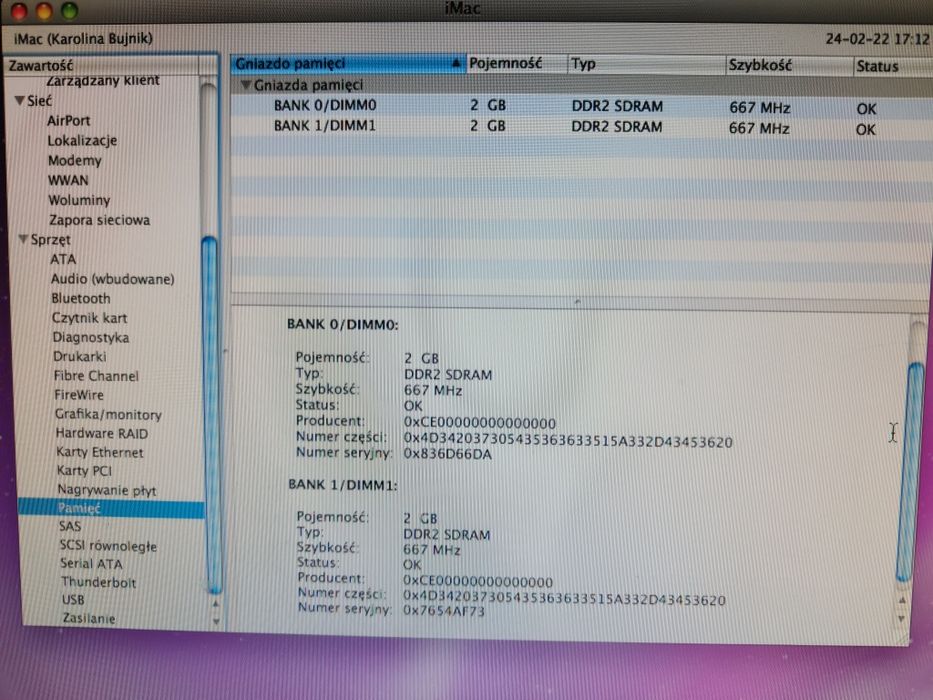Select Karty Ethernet item
Viewport: 933px width, 700px height.
click(99, 452)
